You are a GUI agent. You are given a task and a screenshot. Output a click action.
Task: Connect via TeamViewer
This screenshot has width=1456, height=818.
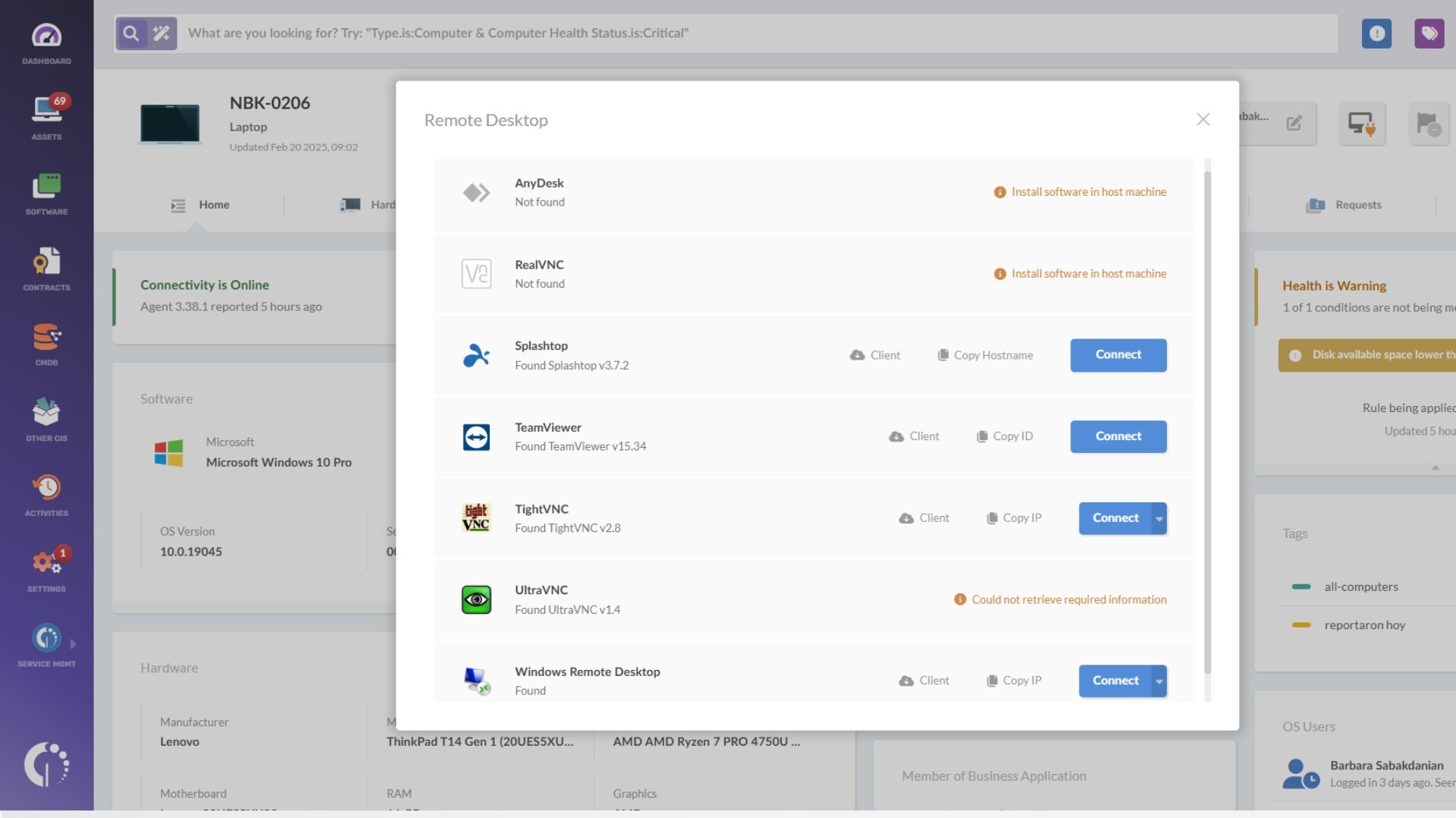(1117, 436)
